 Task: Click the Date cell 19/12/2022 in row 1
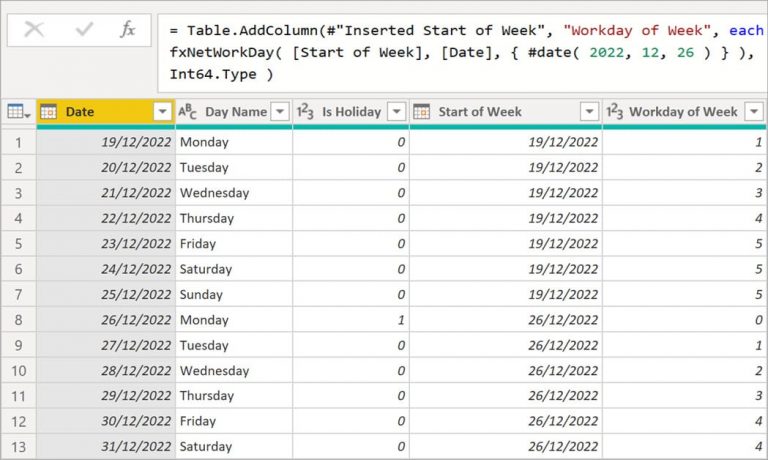point(106,142)
